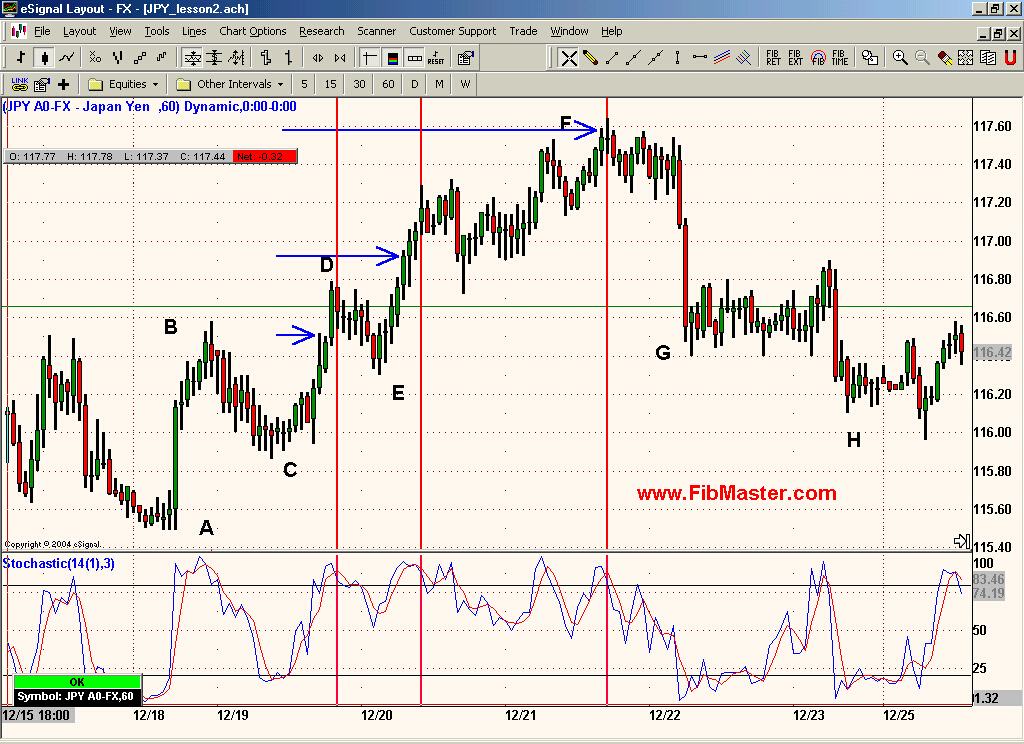
Task: Click the thick bar spacing icon
Action: pyautogui.click(x=265, y=58)
